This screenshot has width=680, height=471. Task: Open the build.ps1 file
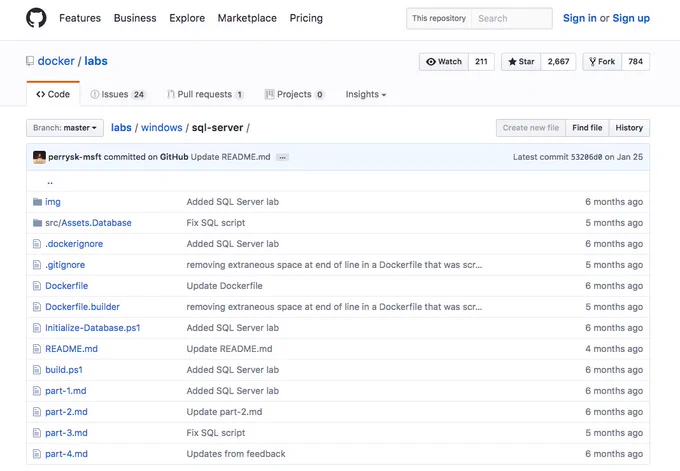(x=64, y=370)
